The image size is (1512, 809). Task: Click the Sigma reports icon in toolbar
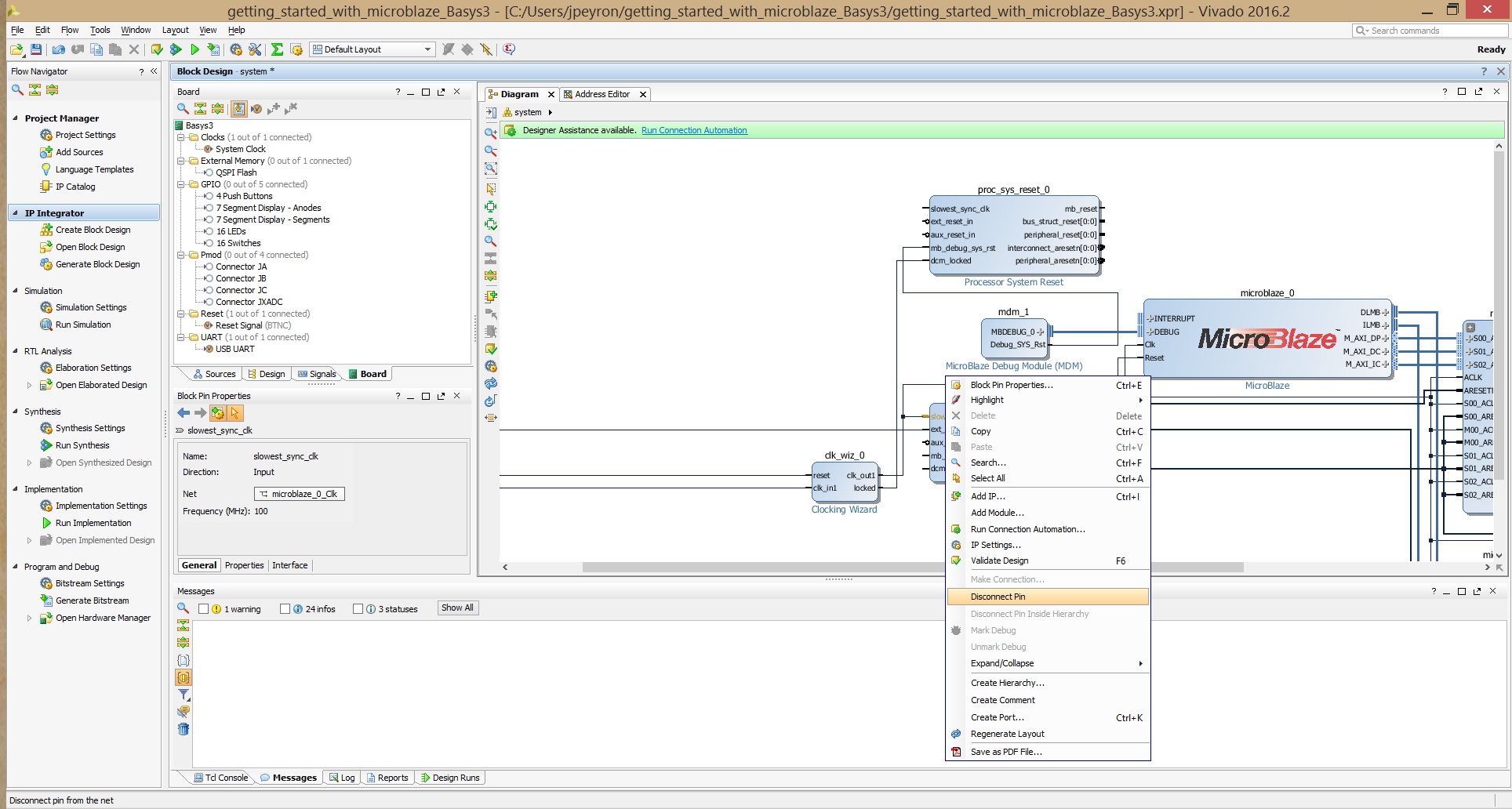tap(277, 49)
